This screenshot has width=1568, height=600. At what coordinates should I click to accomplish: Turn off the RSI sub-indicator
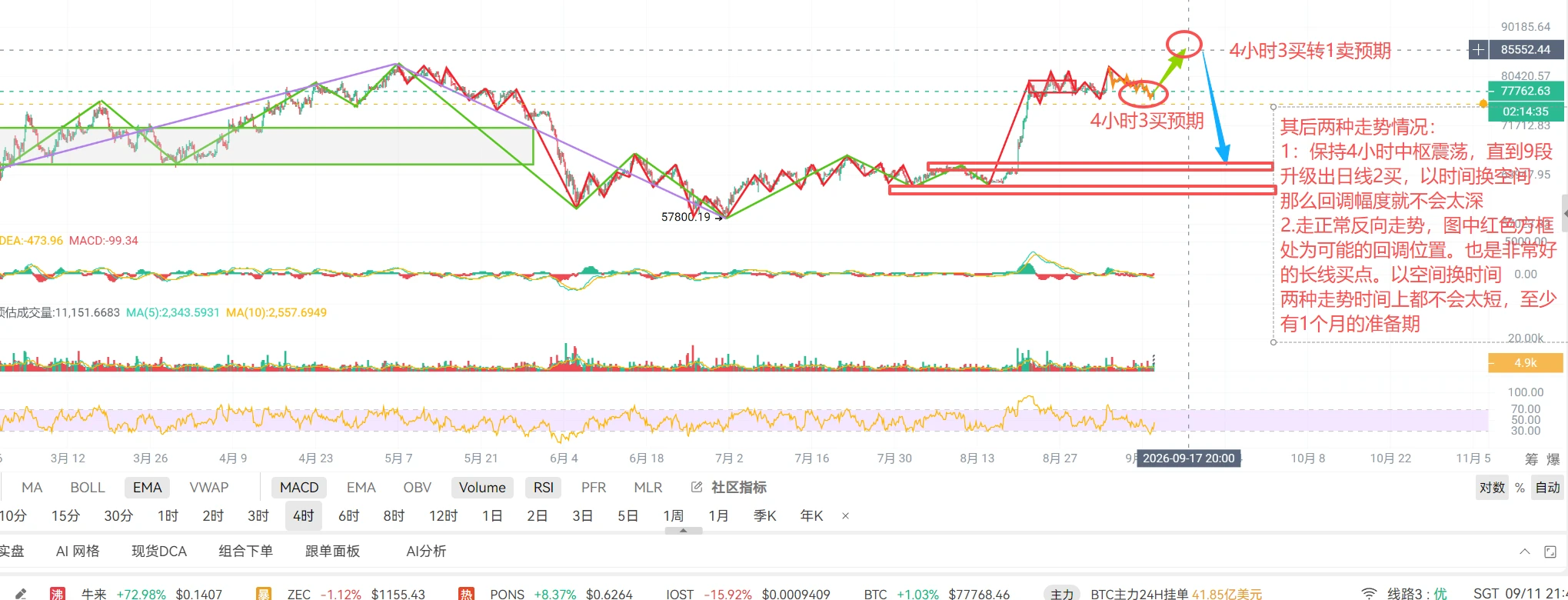point(544,488)
